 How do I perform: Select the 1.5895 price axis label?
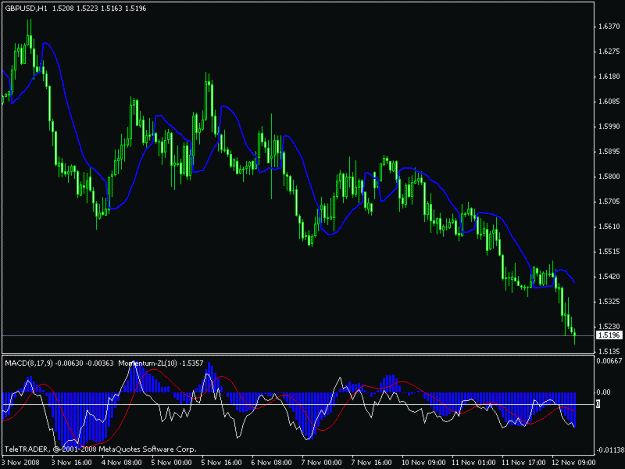609,151
